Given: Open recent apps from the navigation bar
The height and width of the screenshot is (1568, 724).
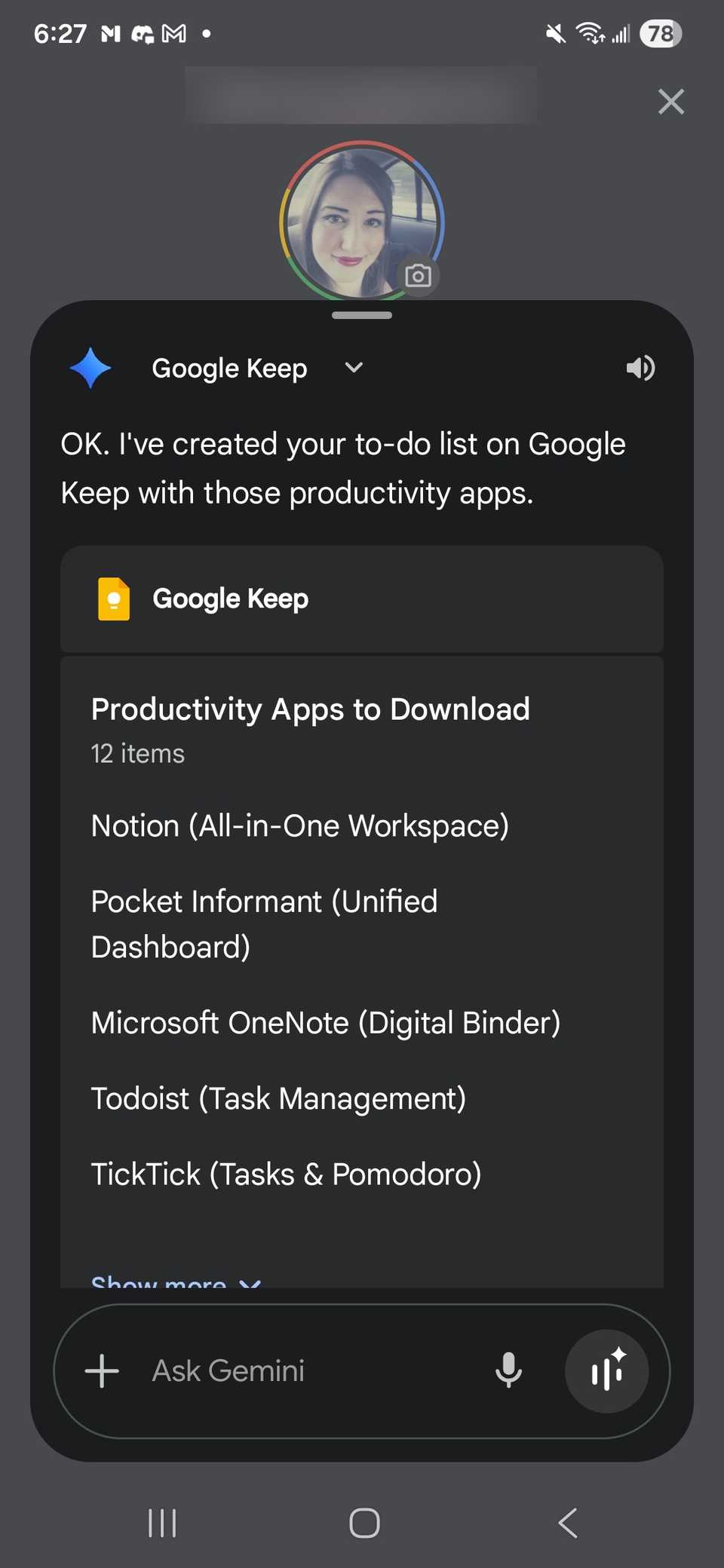Looking at the screenshot, I should [162, 1523].
